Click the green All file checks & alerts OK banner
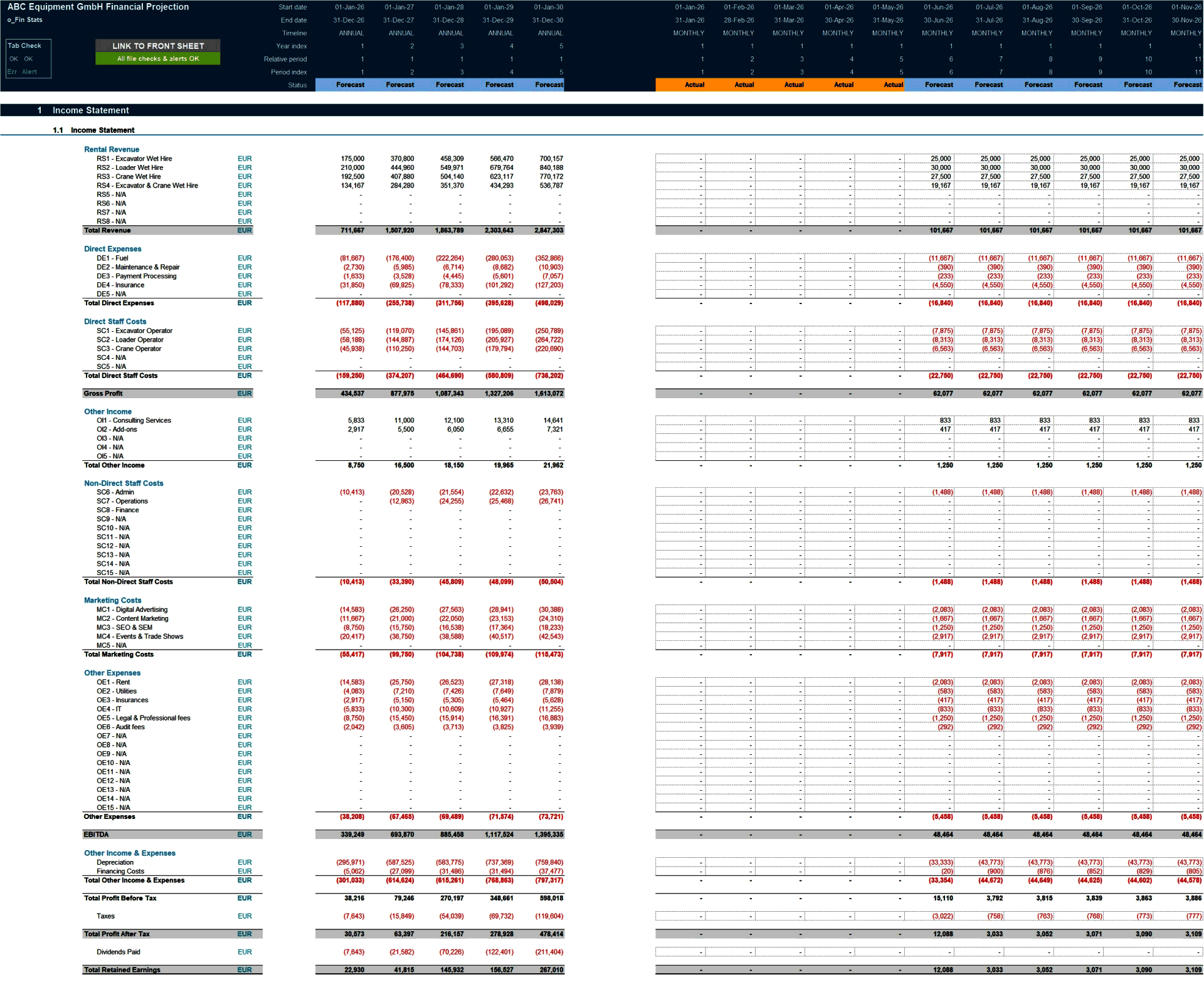 [x=158, y=58]
